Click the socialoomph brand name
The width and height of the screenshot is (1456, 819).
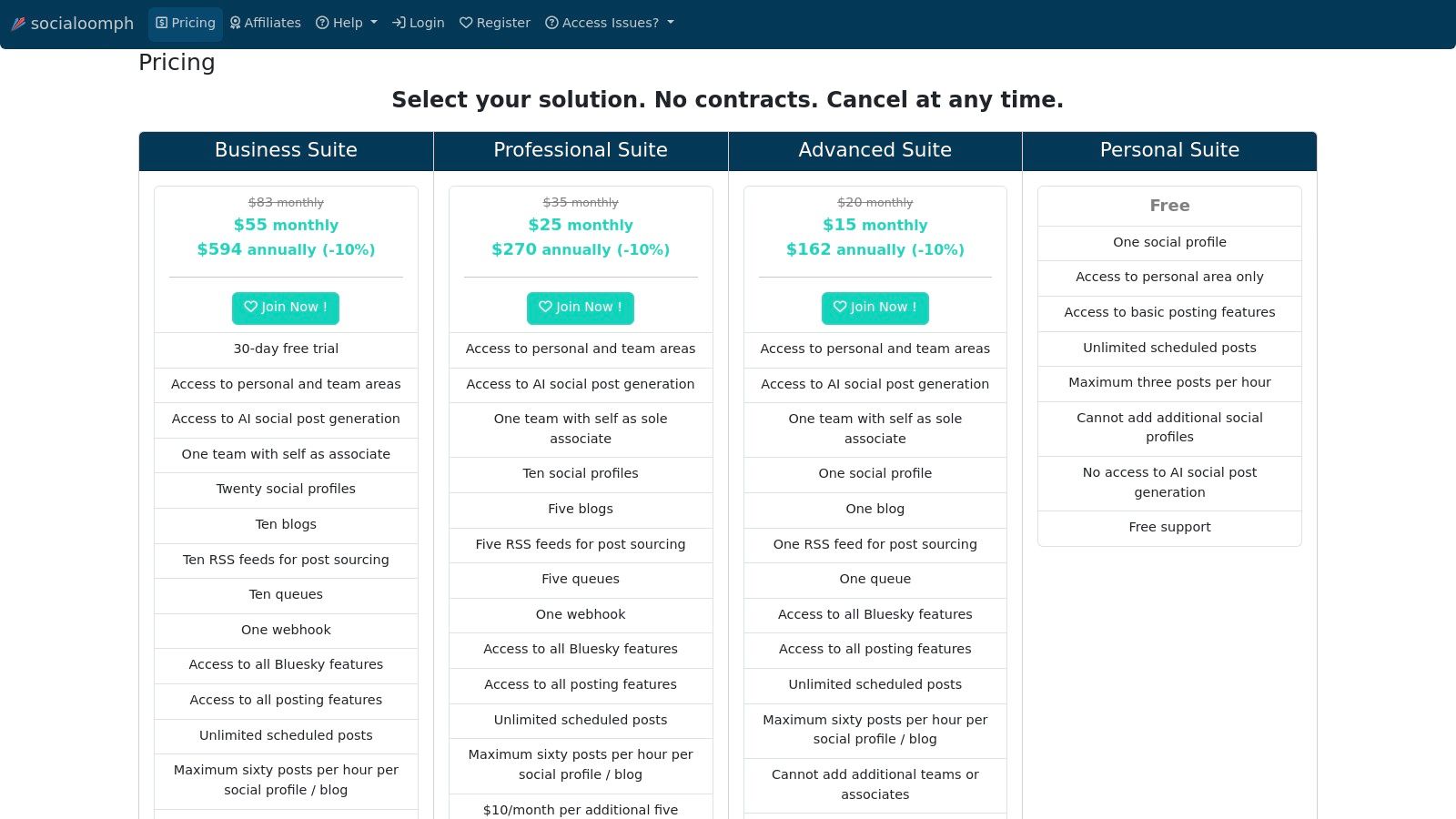click(82, 24)
